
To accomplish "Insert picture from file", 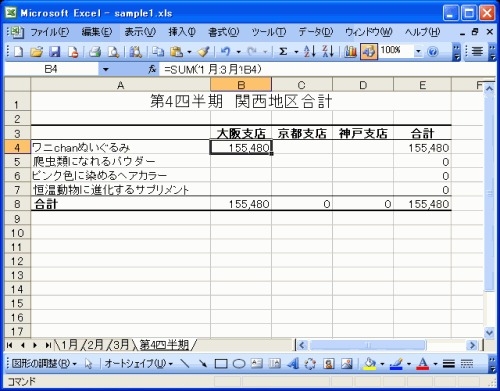I will 347,363.
